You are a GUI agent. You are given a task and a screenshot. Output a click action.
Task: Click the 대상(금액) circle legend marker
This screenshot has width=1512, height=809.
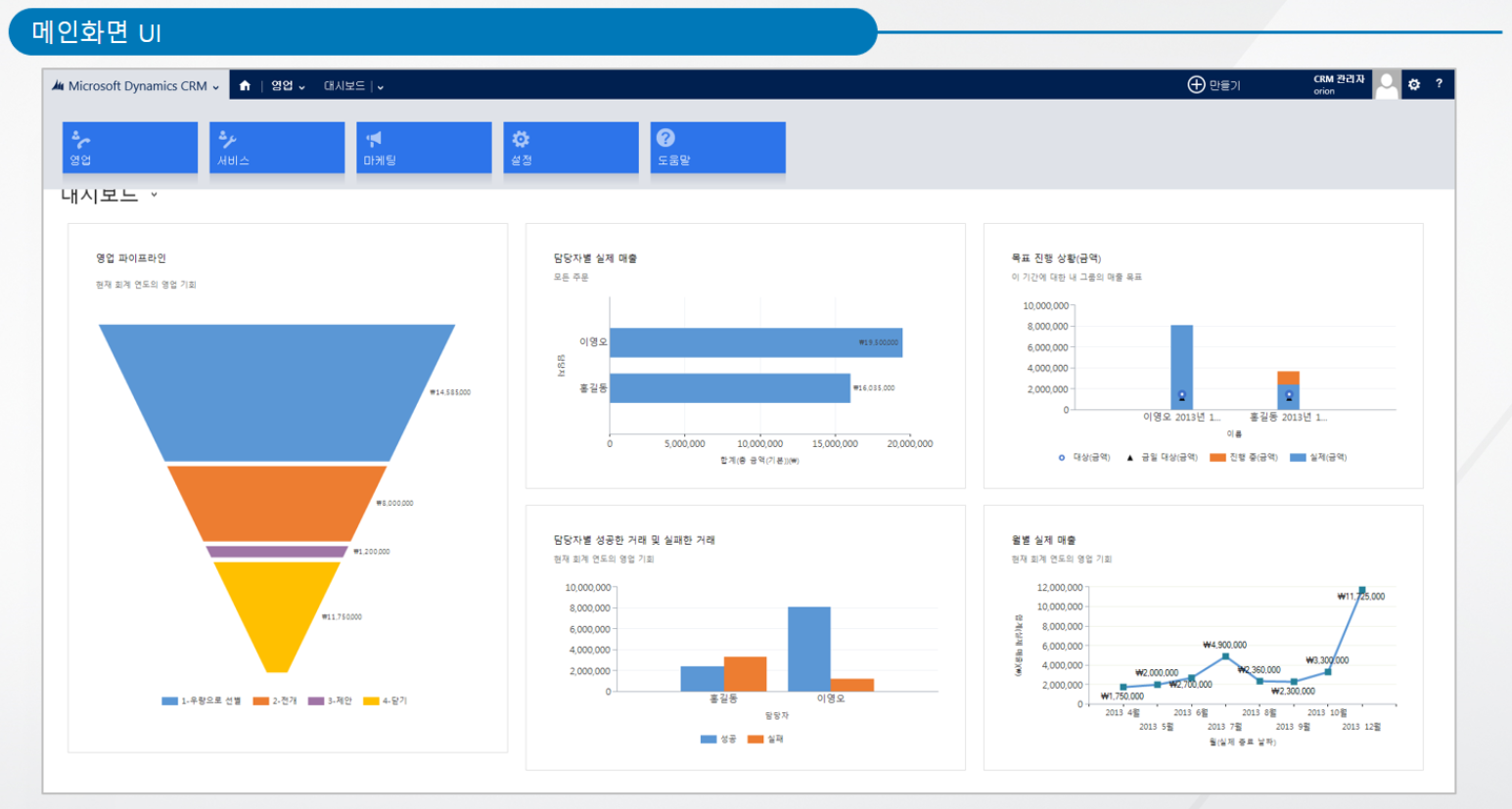tap(1062, 457)
